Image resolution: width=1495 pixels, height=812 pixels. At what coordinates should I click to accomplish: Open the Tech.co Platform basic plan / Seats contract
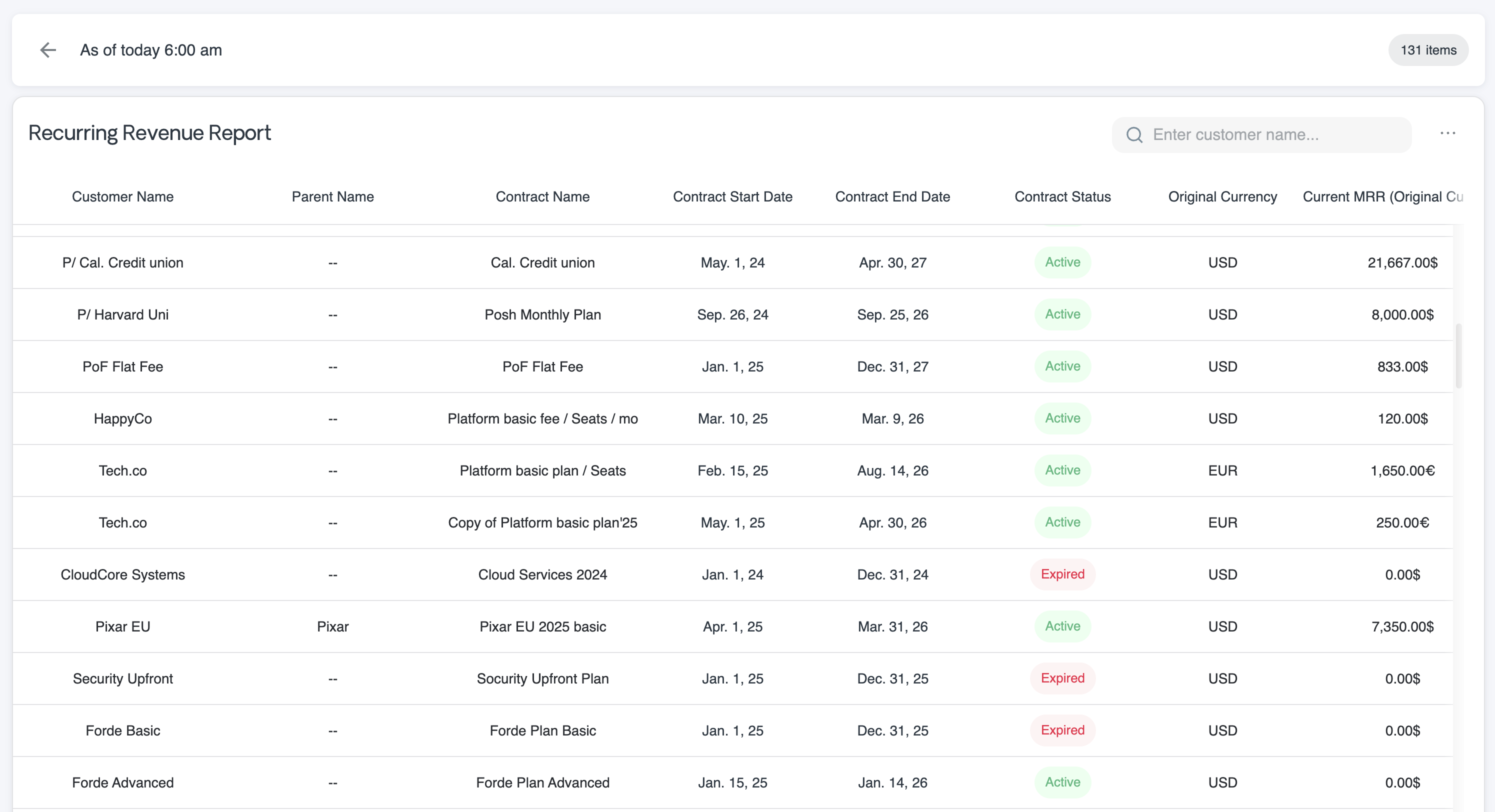coord(542,470)
